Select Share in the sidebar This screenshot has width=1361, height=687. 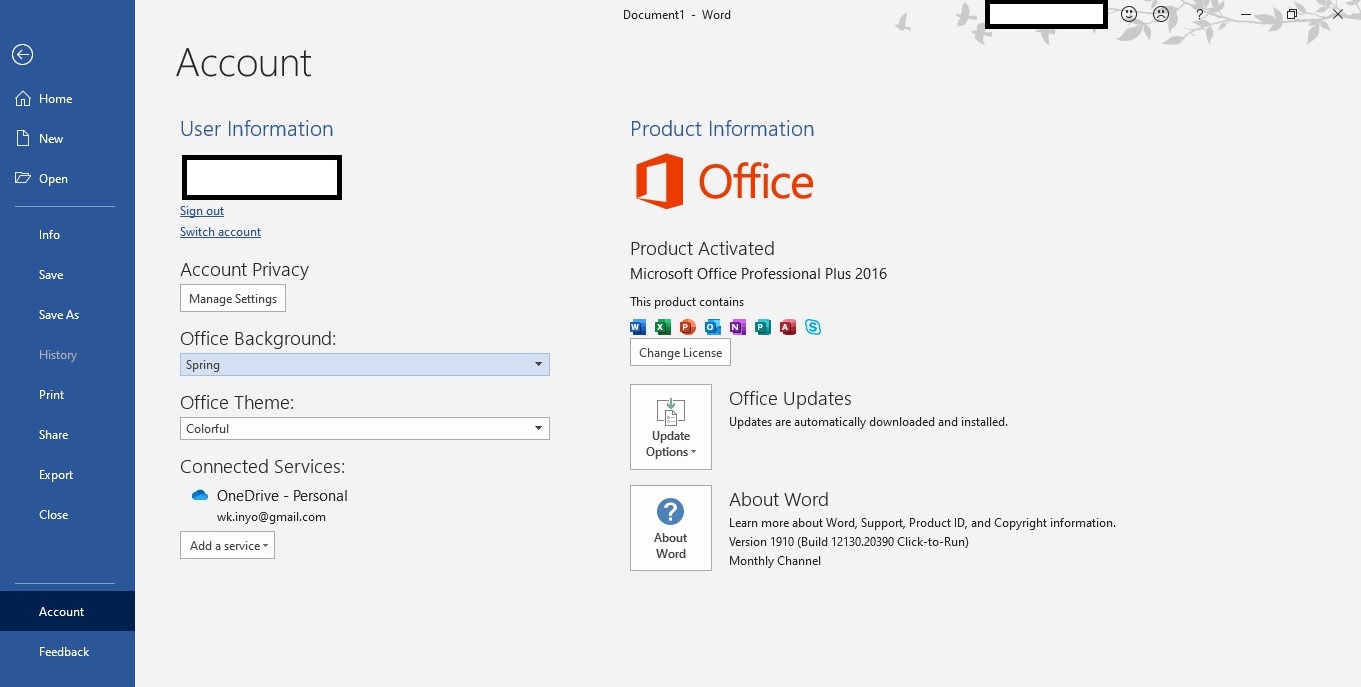pos(67,435)
